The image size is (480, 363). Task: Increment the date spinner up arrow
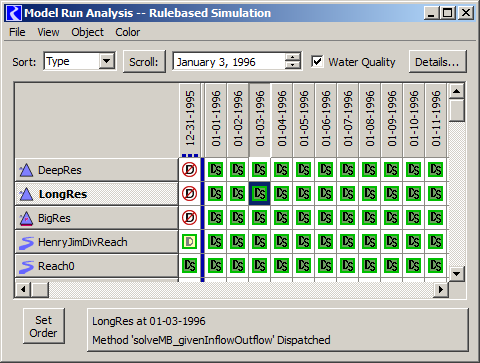pos(292,57)
